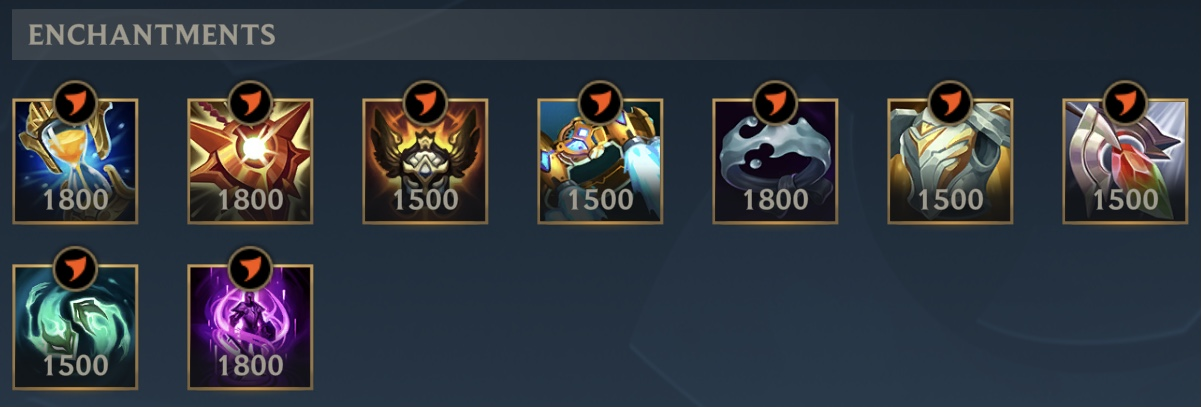Screen dimensions: 1201x407
Task: Select the teal swirling armor enchant
Action: 75,327
